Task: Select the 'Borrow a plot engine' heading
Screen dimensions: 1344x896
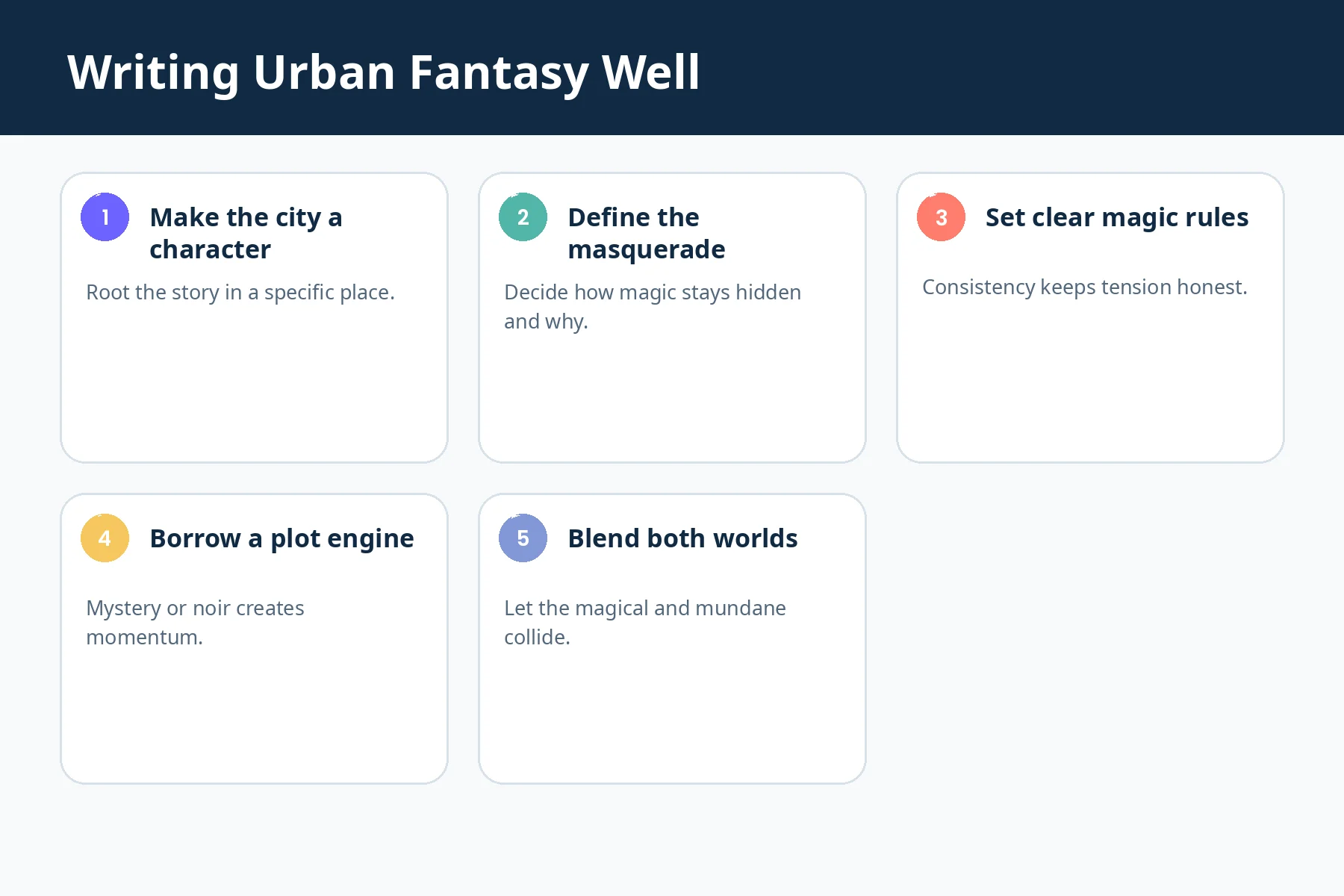Action: (x=281, y=538)
